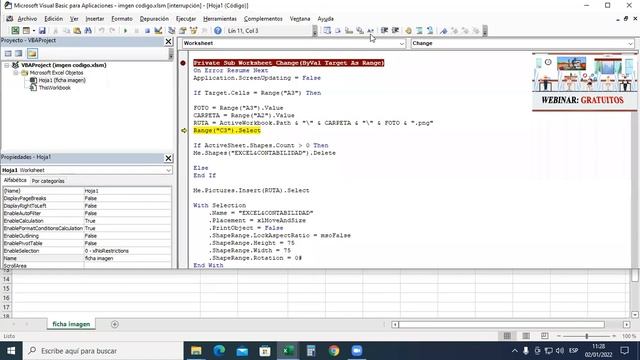Collapse the VBAProject tree node

click(7, 65)
